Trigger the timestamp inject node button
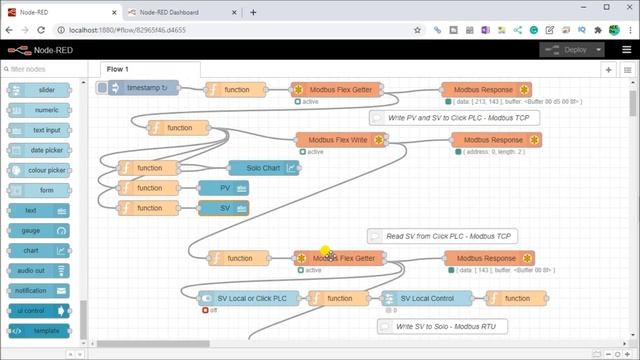This screenshot has width=640, height=360. coord(102,88)
